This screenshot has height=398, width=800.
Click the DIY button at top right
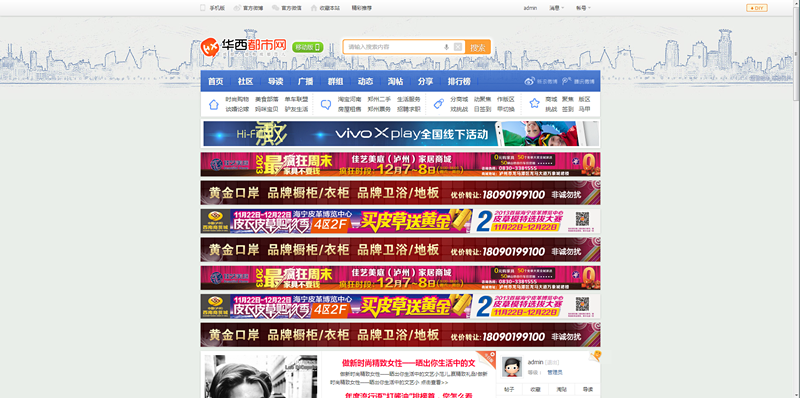click(757, 8)
